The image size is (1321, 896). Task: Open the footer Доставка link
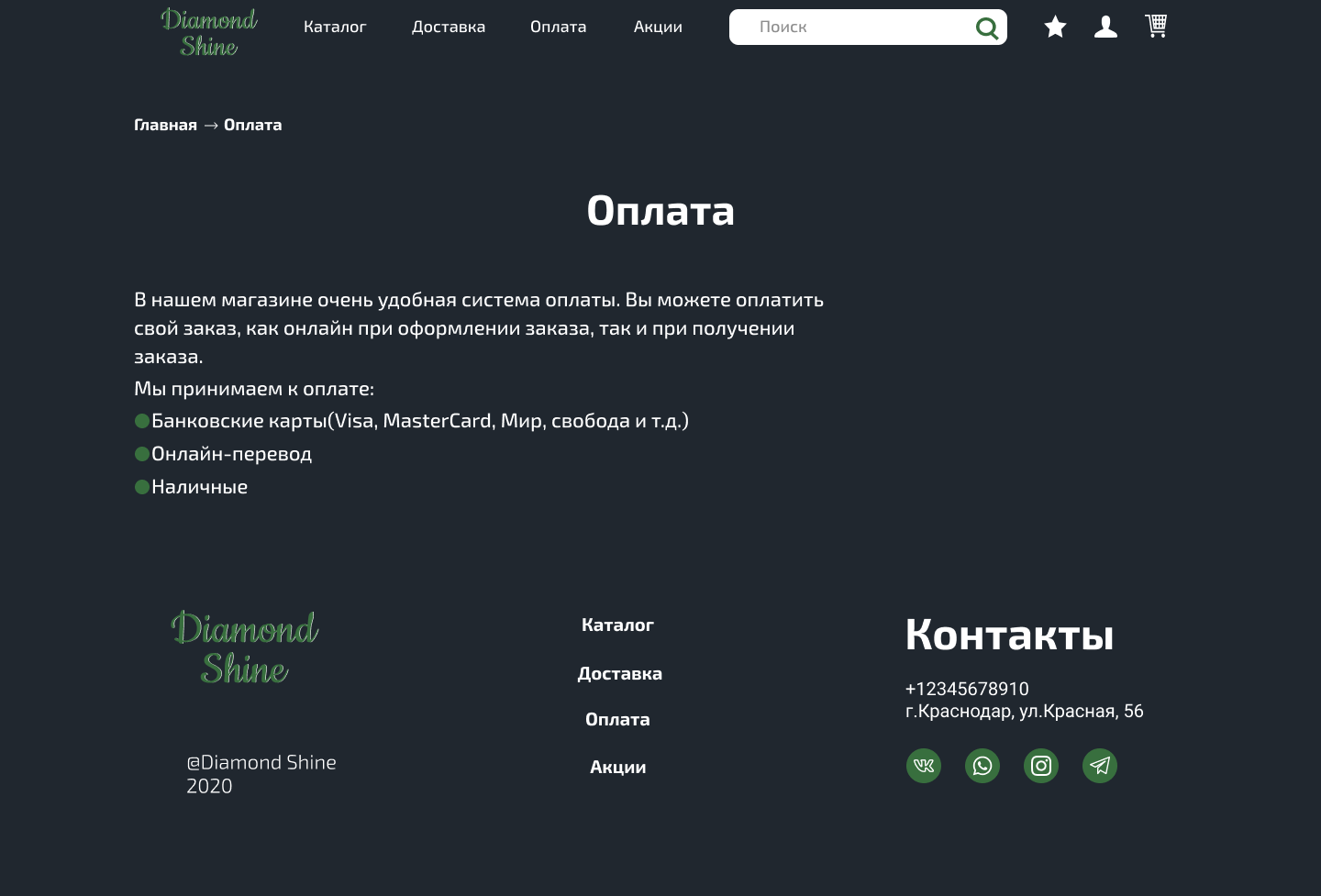[620, 674]
